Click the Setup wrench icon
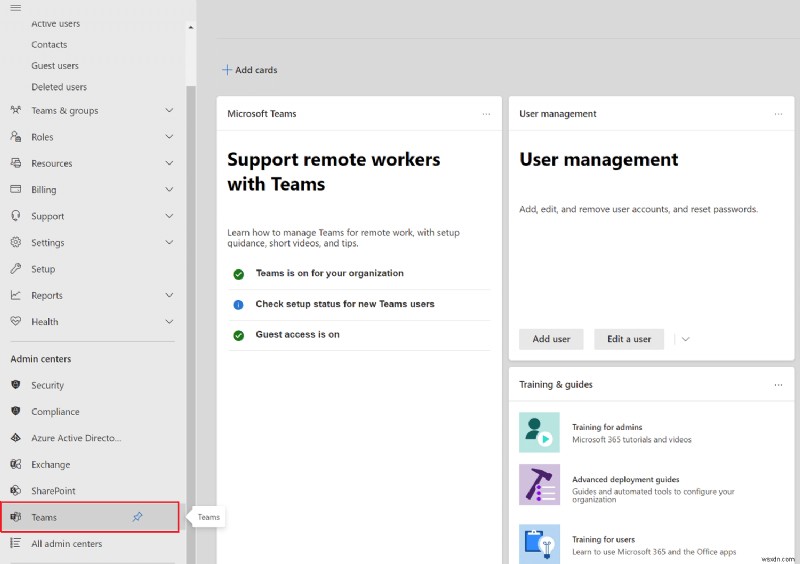The image size is (800, 564). [15, 269]
